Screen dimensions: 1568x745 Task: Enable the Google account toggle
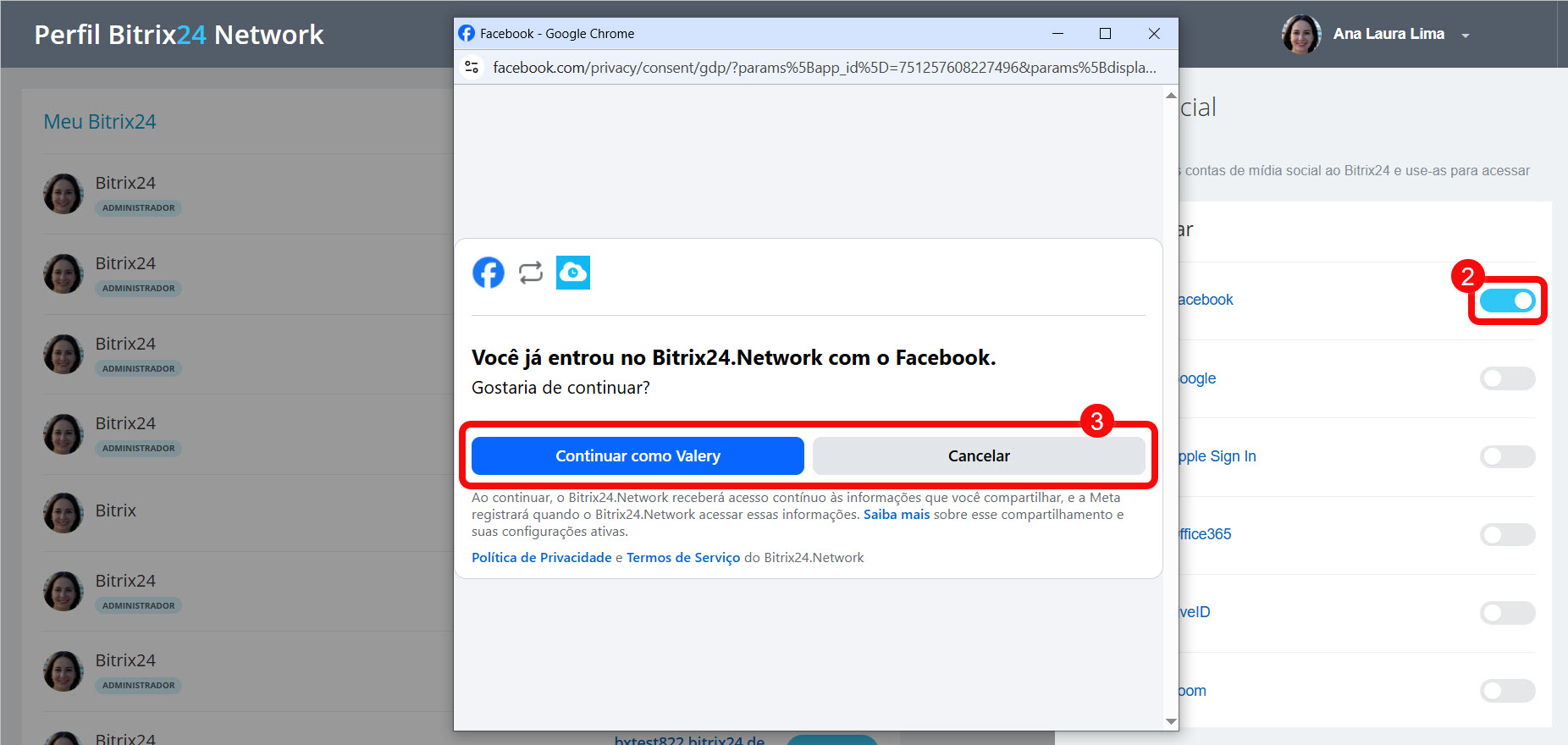(x=1508, y=378)
